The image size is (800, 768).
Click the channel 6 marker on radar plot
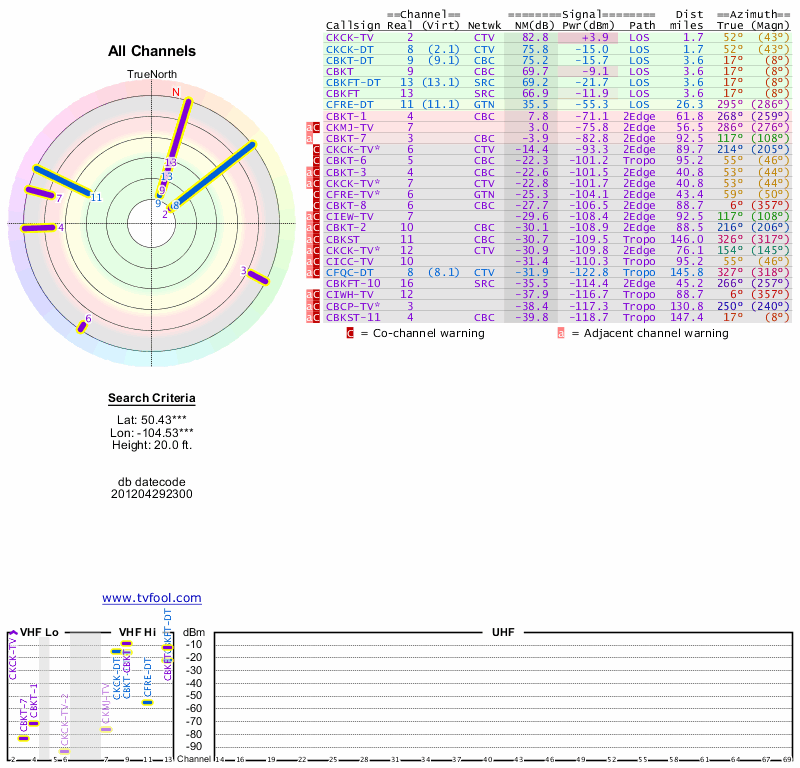[81, 327]
